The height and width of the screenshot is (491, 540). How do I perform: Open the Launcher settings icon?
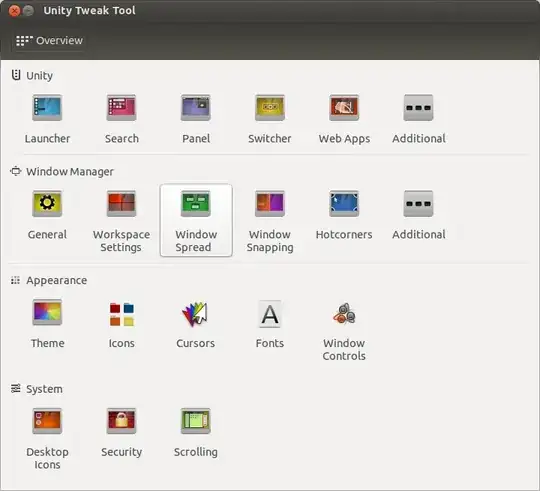pos(47,119)
